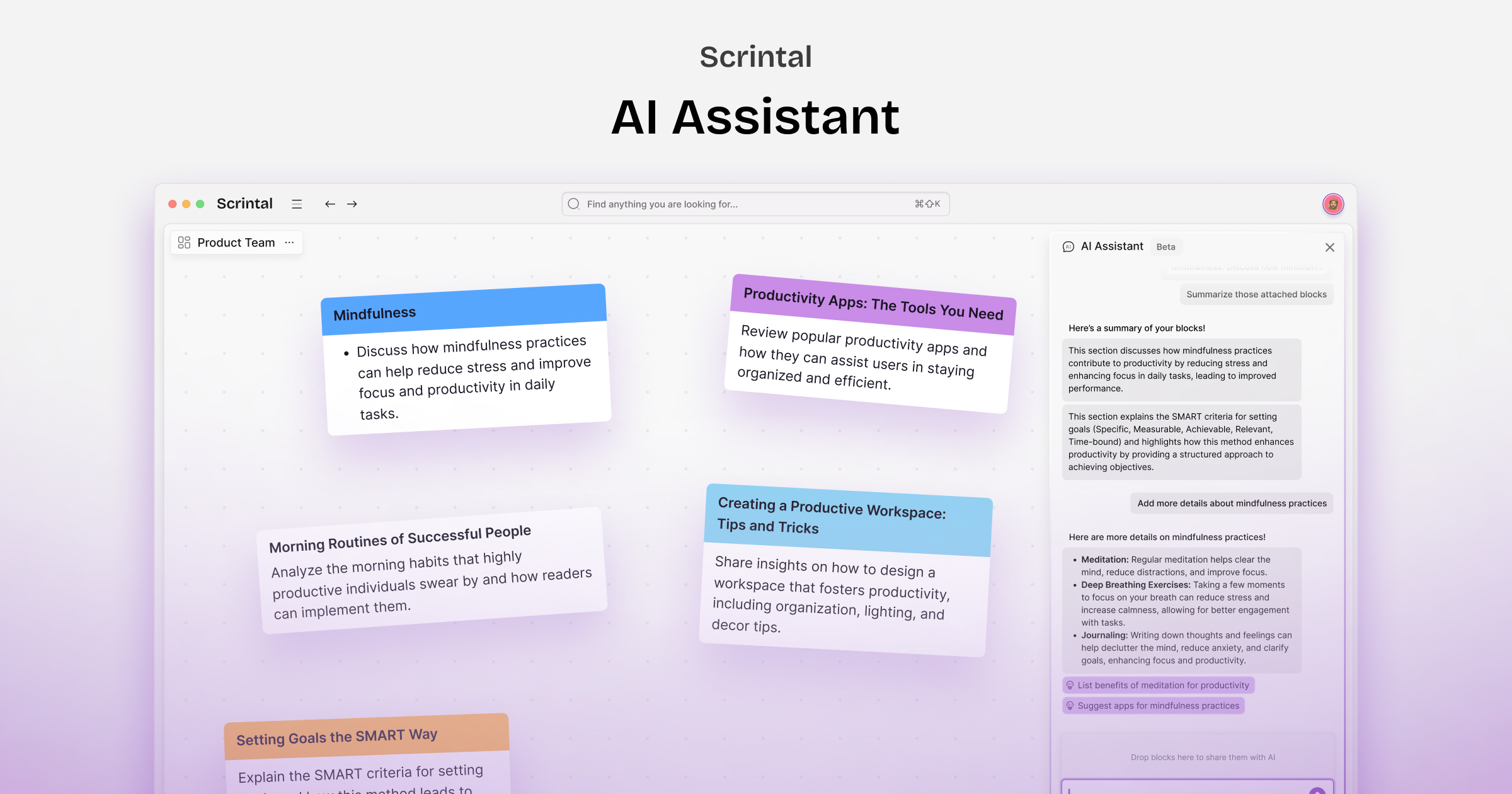The image size is (1512, 794).
Task: Select 'Suggest apps for mindfulness practices'
Action: 1154,705
